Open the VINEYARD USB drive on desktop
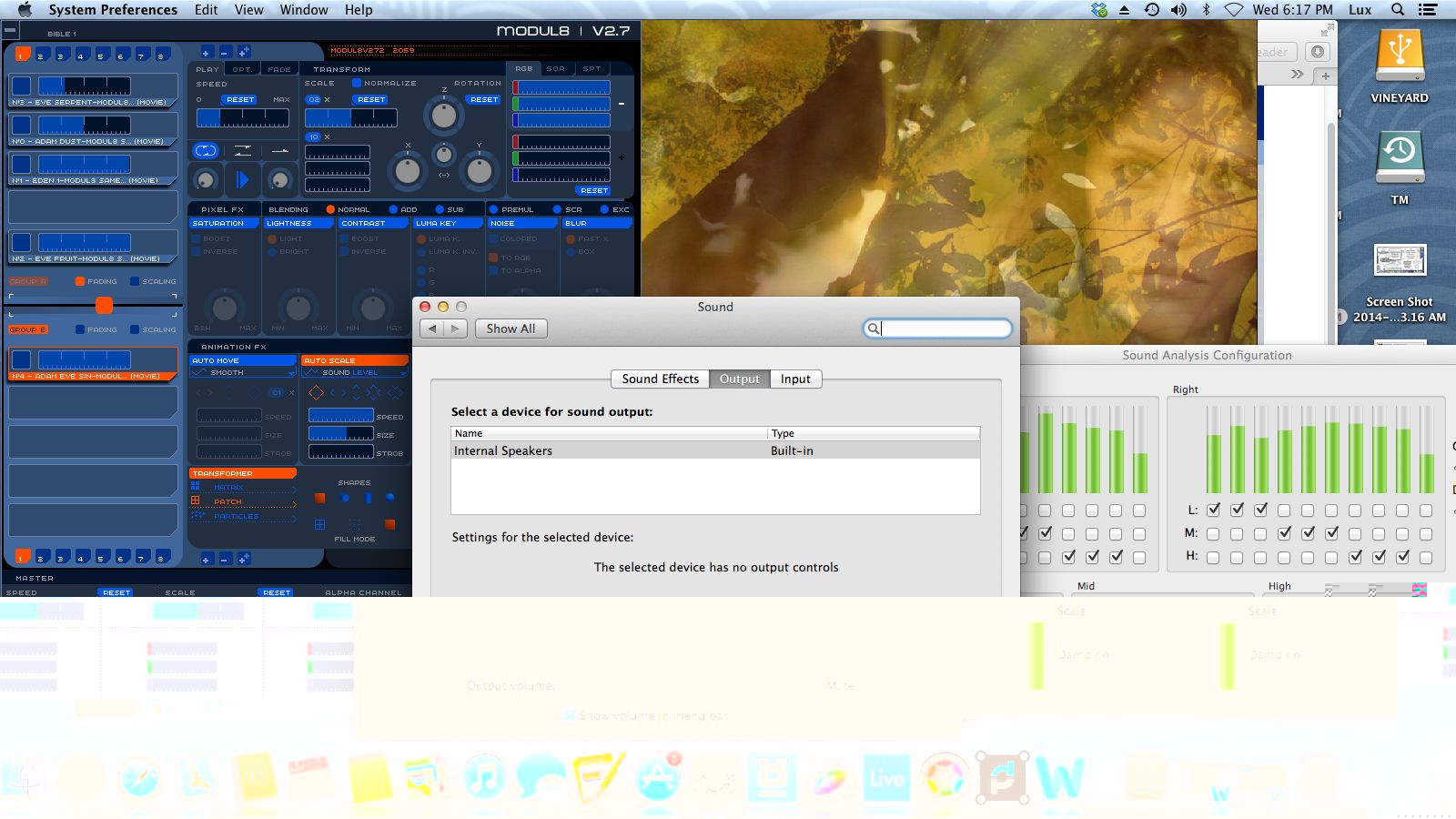Viewport: 1456px width, 819px height. click(1400, 56)
